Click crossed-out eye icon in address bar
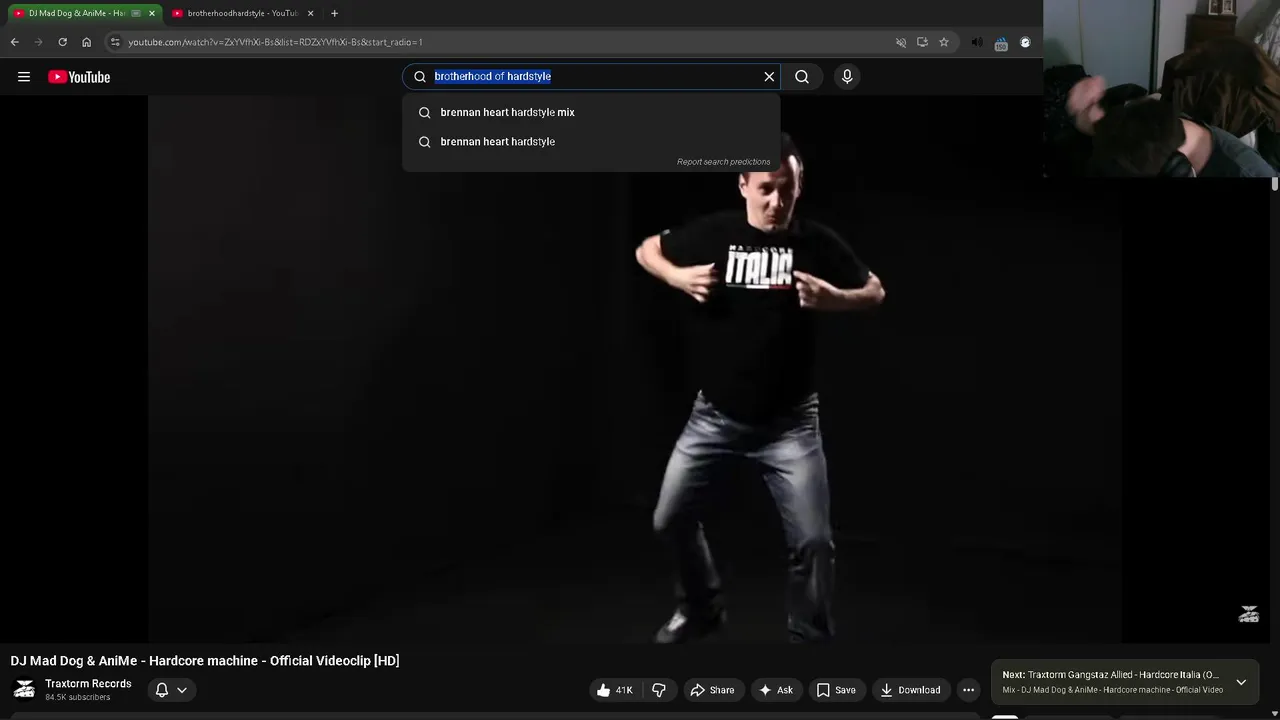Viewport: 1280px width, 720px height. [x=900, y=42]
